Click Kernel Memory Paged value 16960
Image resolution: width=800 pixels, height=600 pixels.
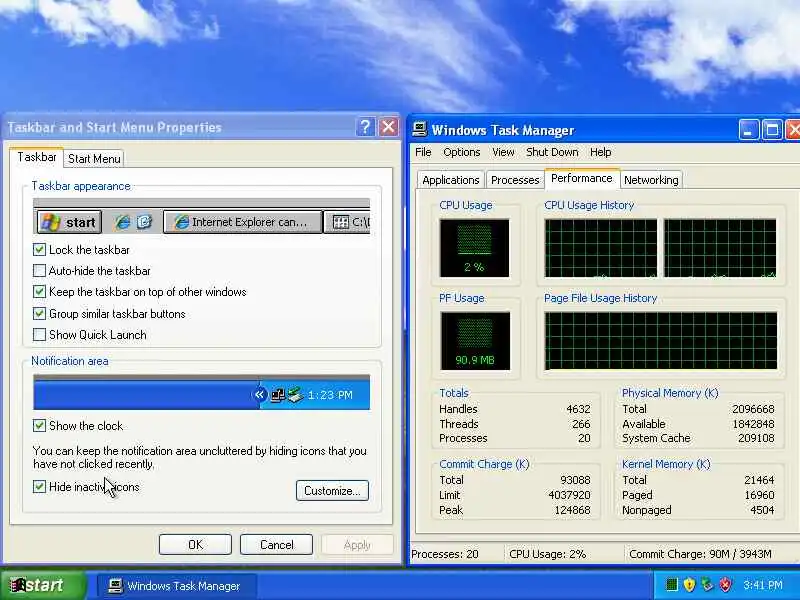(x=759, y=495)
